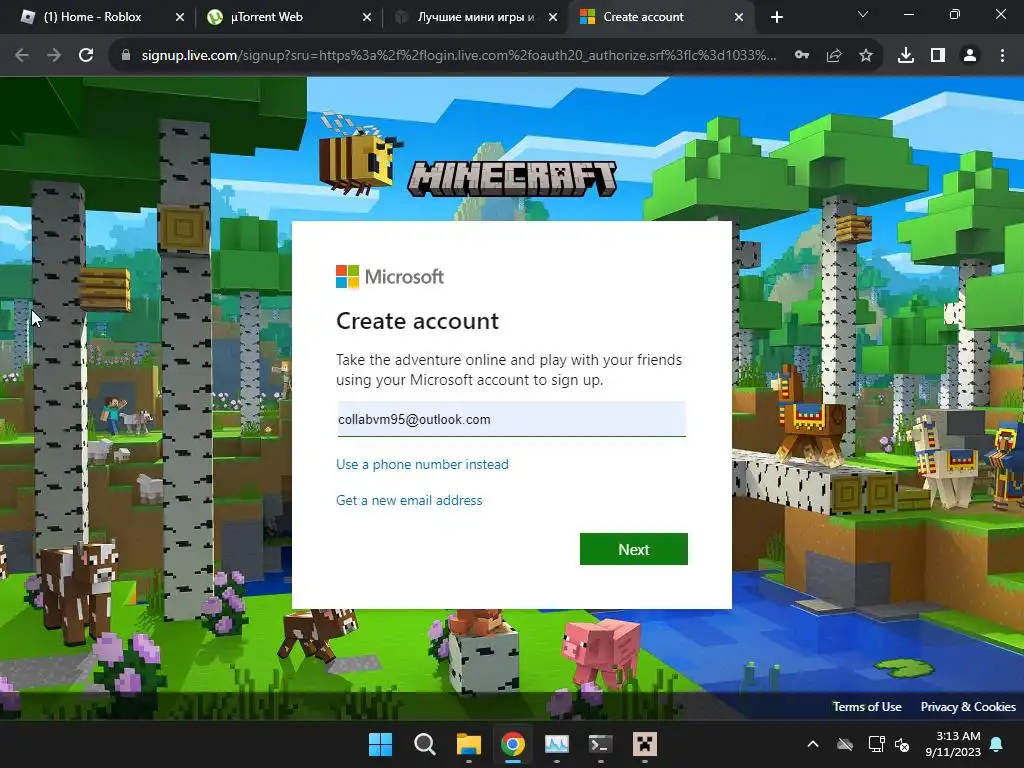
Task: Open saved passwords key icon
Action: [802, 56]
